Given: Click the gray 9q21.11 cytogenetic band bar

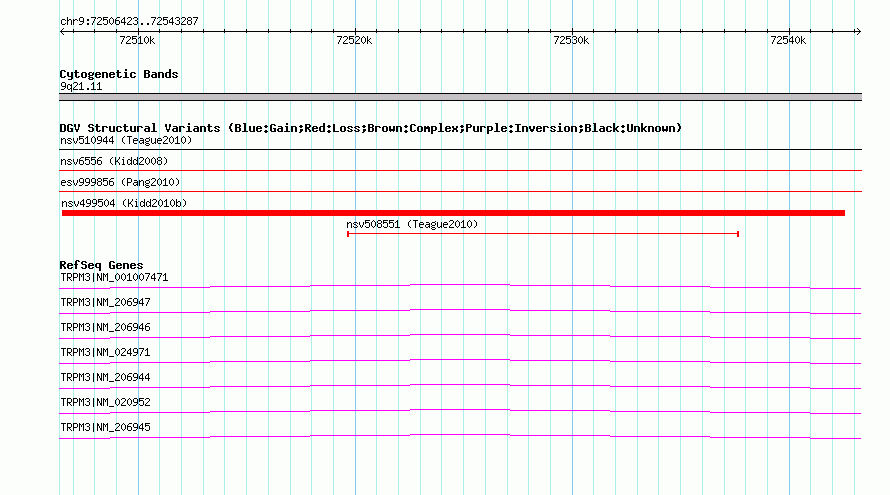Looking at the screenshot, I should (x=460, y=97).
